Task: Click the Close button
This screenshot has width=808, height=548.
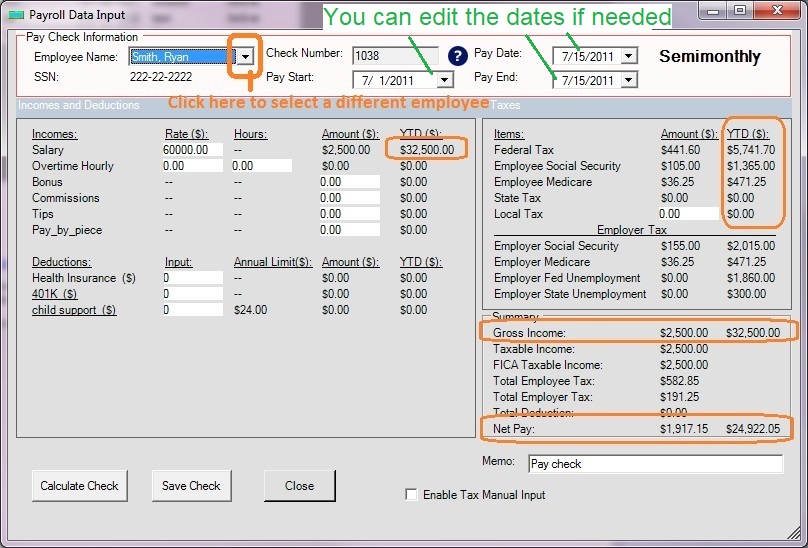Action: tap(299, 486)
